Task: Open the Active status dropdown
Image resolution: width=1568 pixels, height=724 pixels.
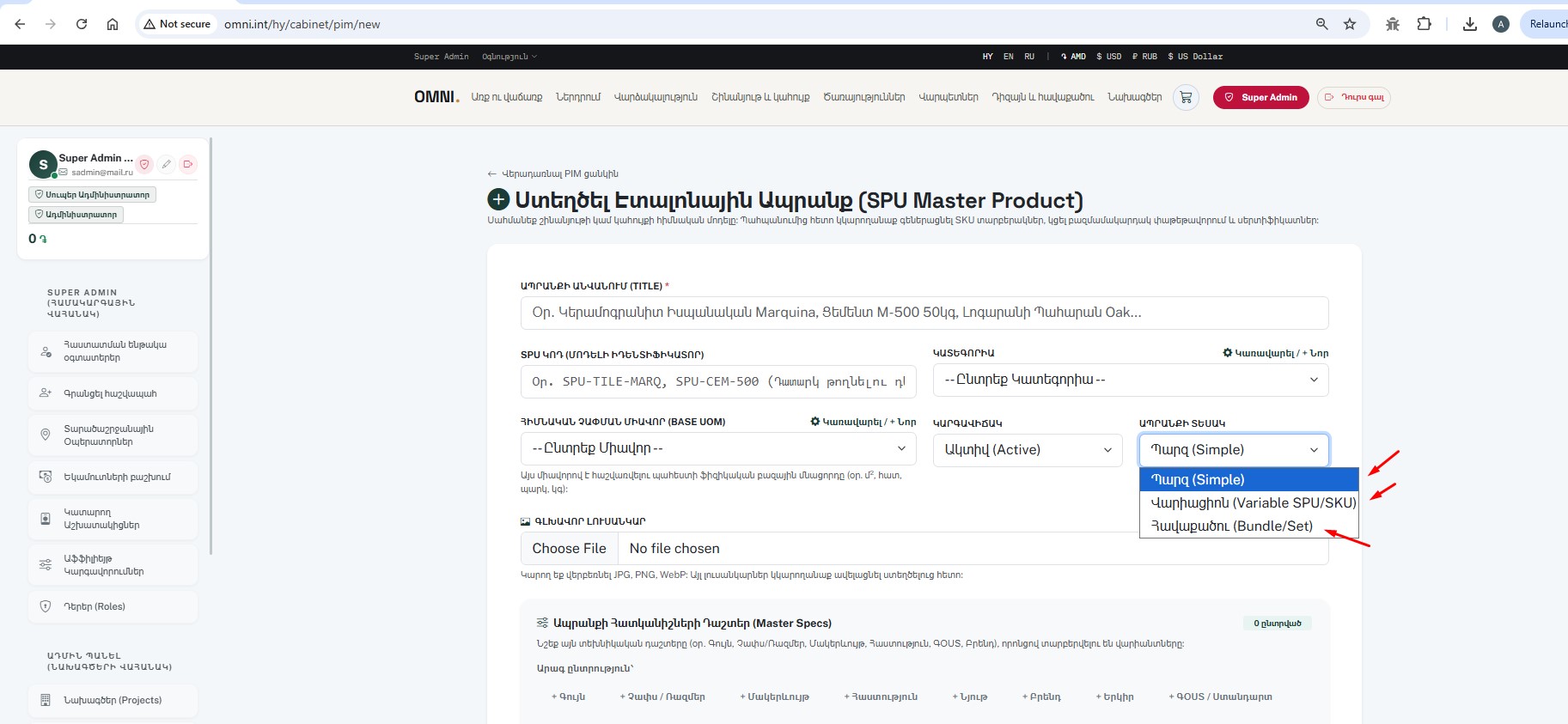Action: point(1028,449)
